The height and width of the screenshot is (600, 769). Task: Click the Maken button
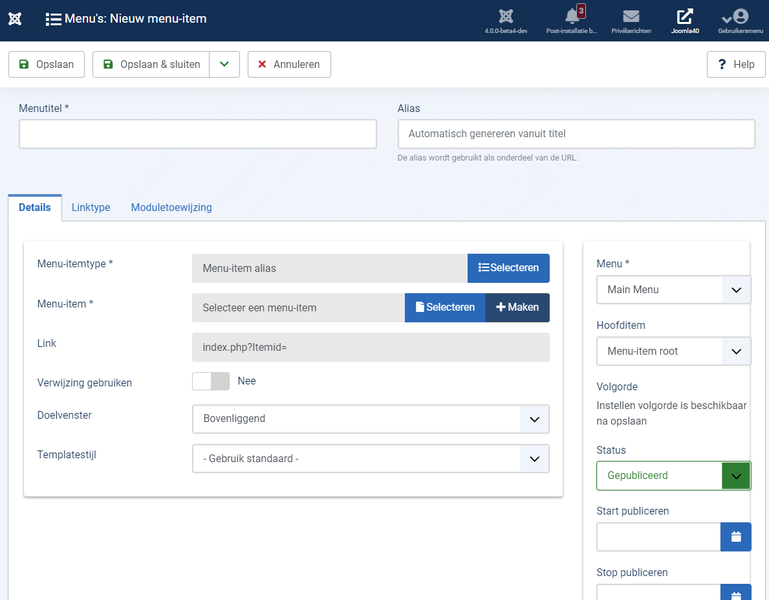click(517, 308)
